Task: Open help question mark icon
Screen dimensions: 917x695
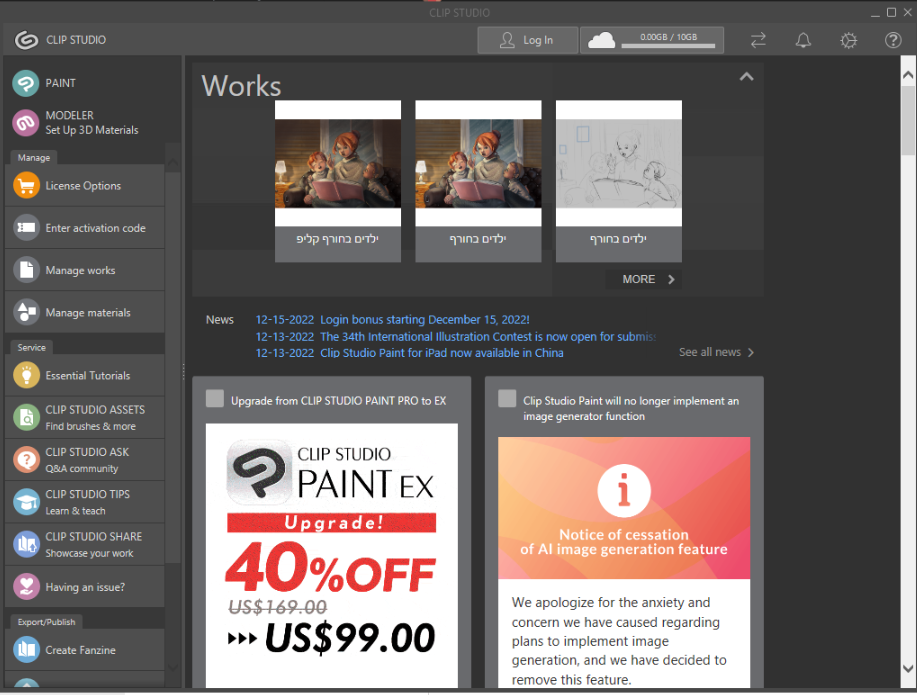Action: click(892, 40)
